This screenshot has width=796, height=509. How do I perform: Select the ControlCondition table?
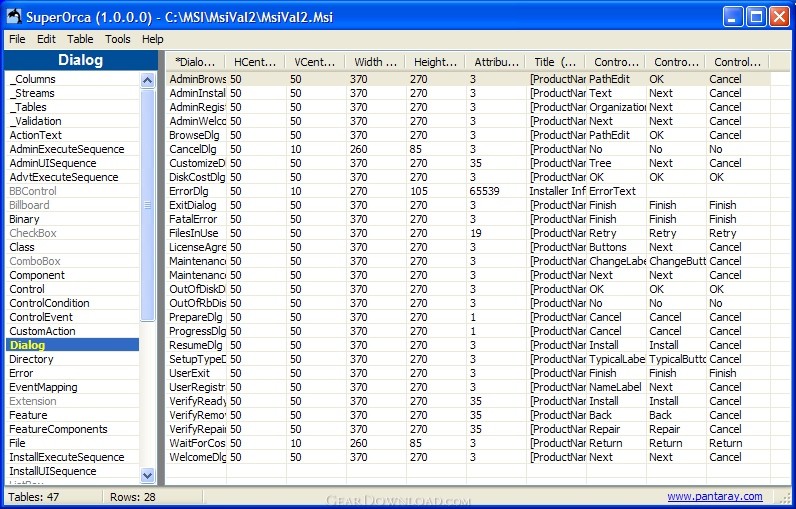coord(72,303)
